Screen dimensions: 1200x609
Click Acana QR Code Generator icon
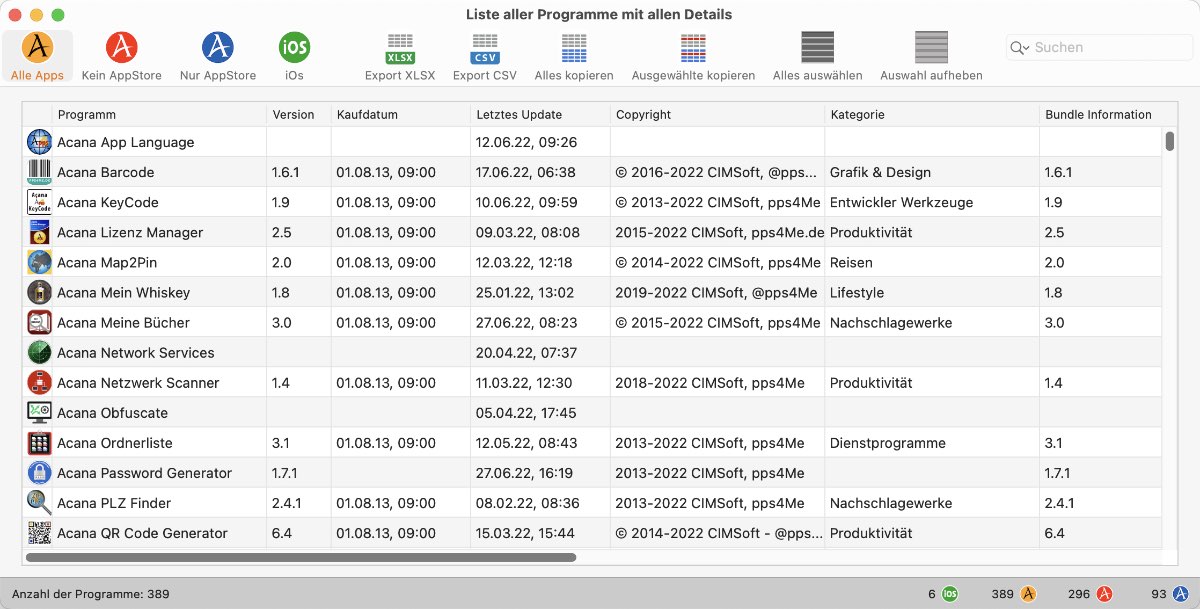pos(39,532)
